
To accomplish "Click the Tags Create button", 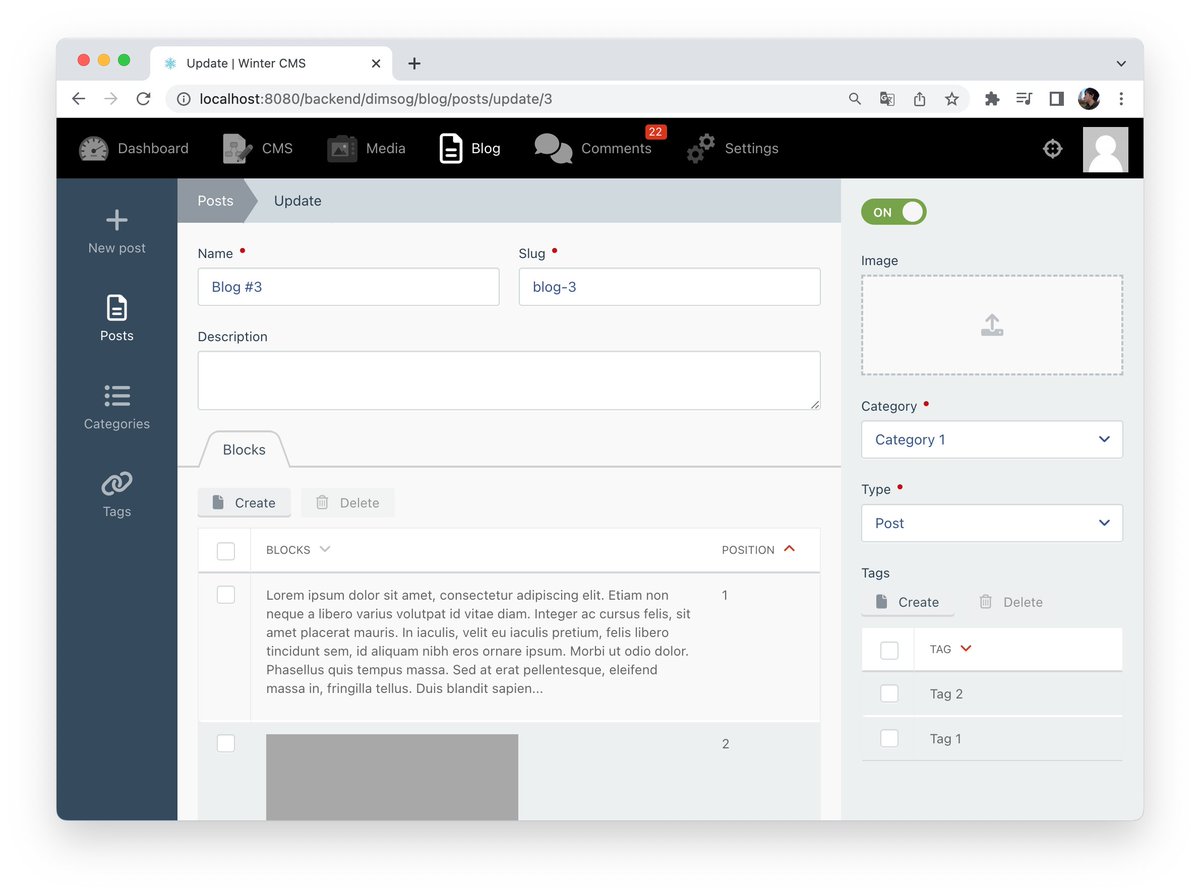I will pos(907,602).
